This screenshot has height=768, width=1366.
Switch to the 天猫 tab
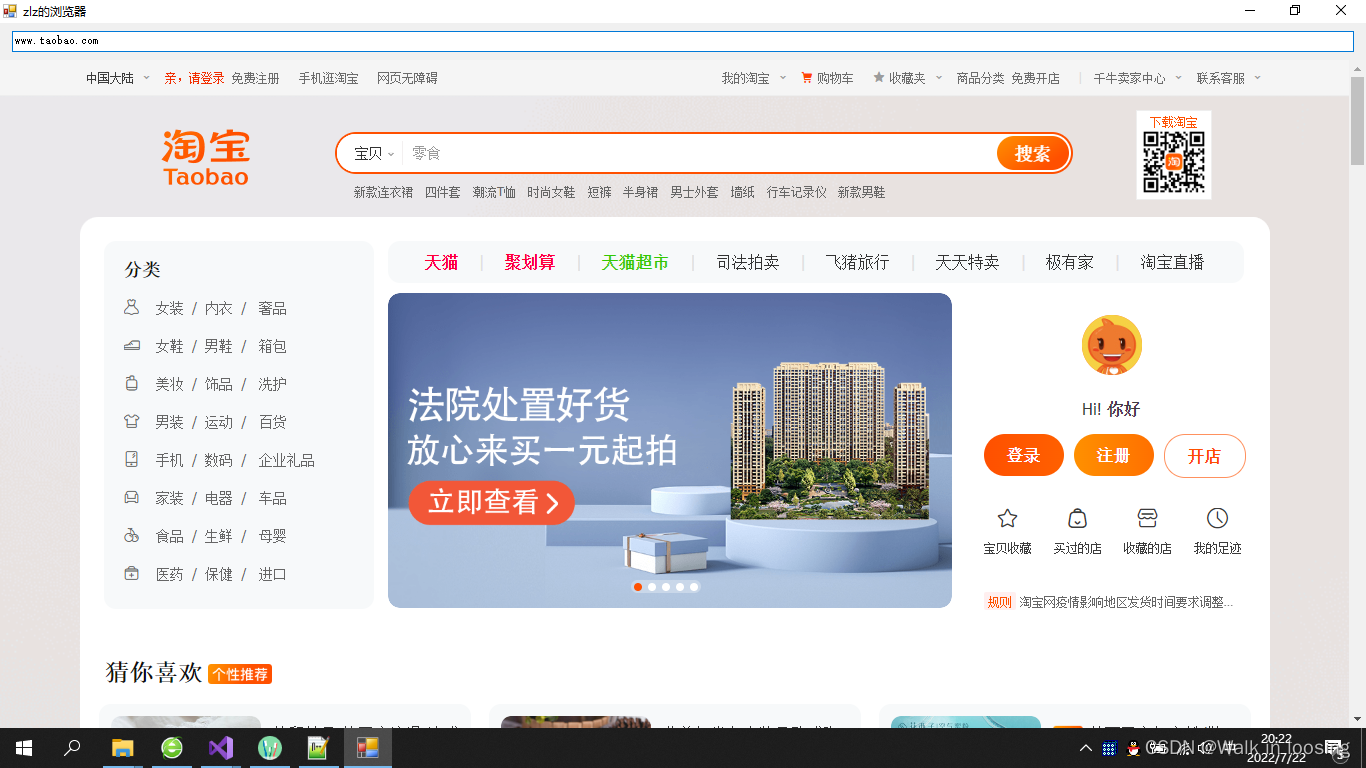pyautogui.click(x=441, y=262)
